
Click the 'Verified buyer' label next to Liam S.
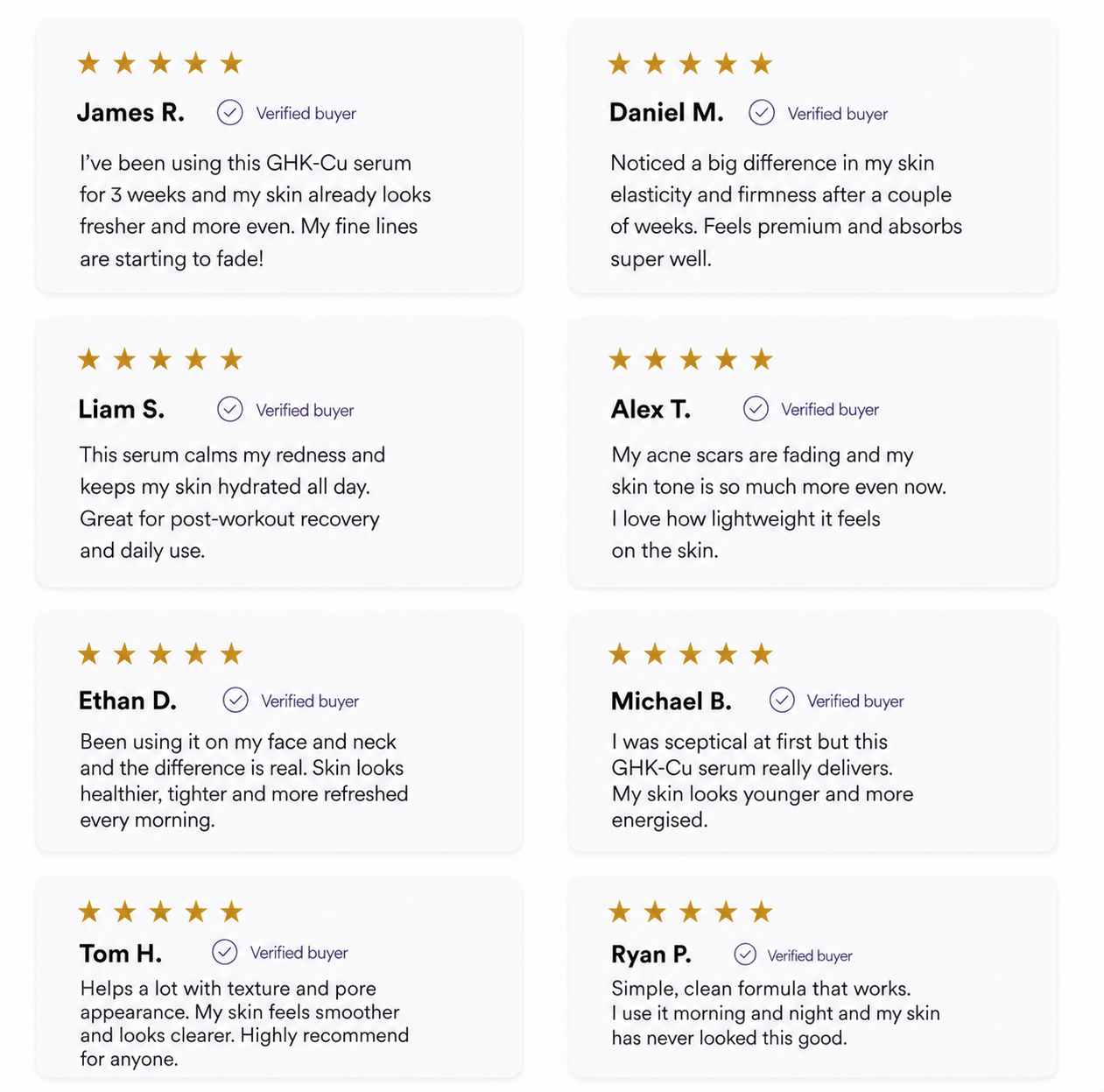(x=305, y=410)
